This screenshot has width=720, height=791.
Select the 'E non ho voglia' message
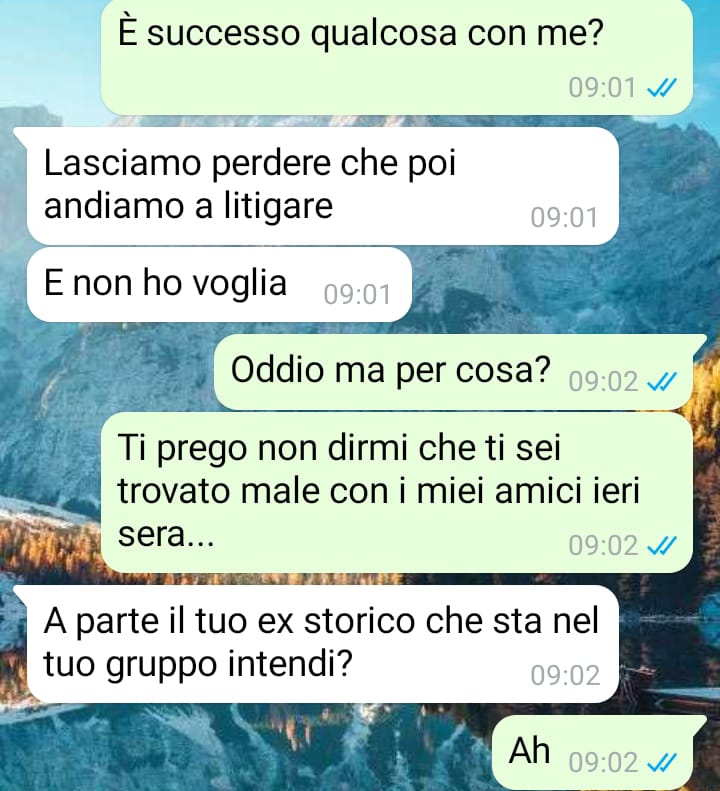(219, 285)
